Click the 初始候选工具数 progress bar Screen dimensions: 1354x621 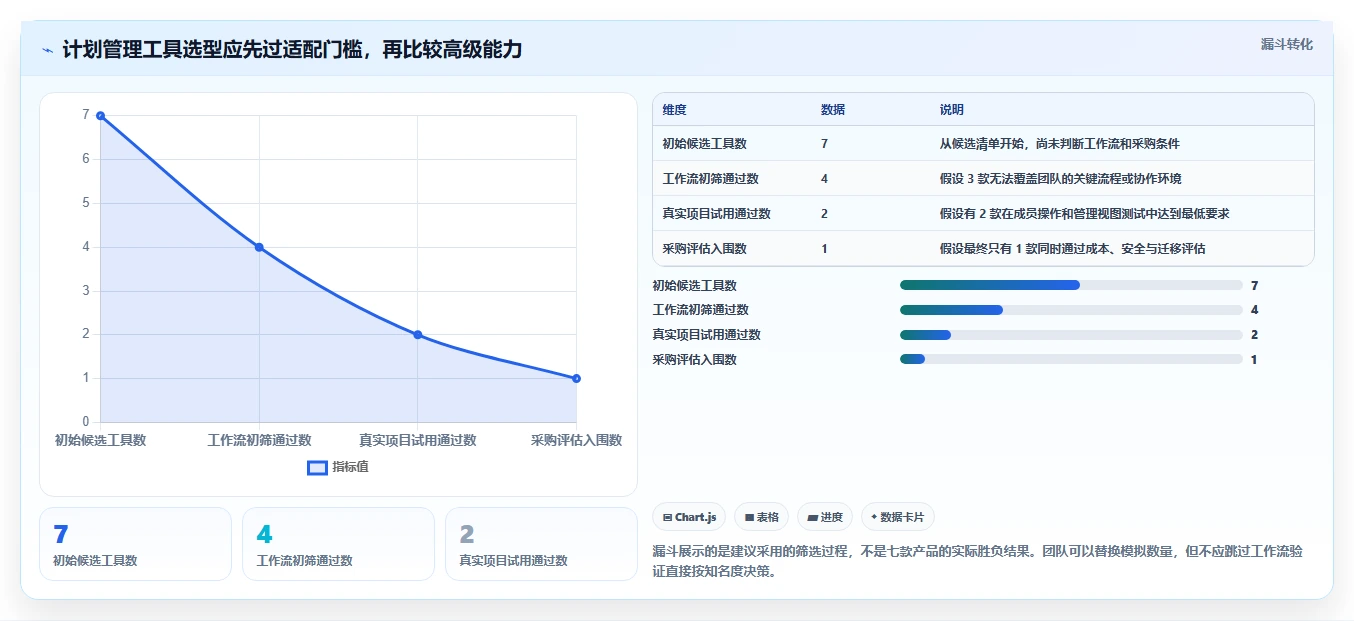(1071, 285)
